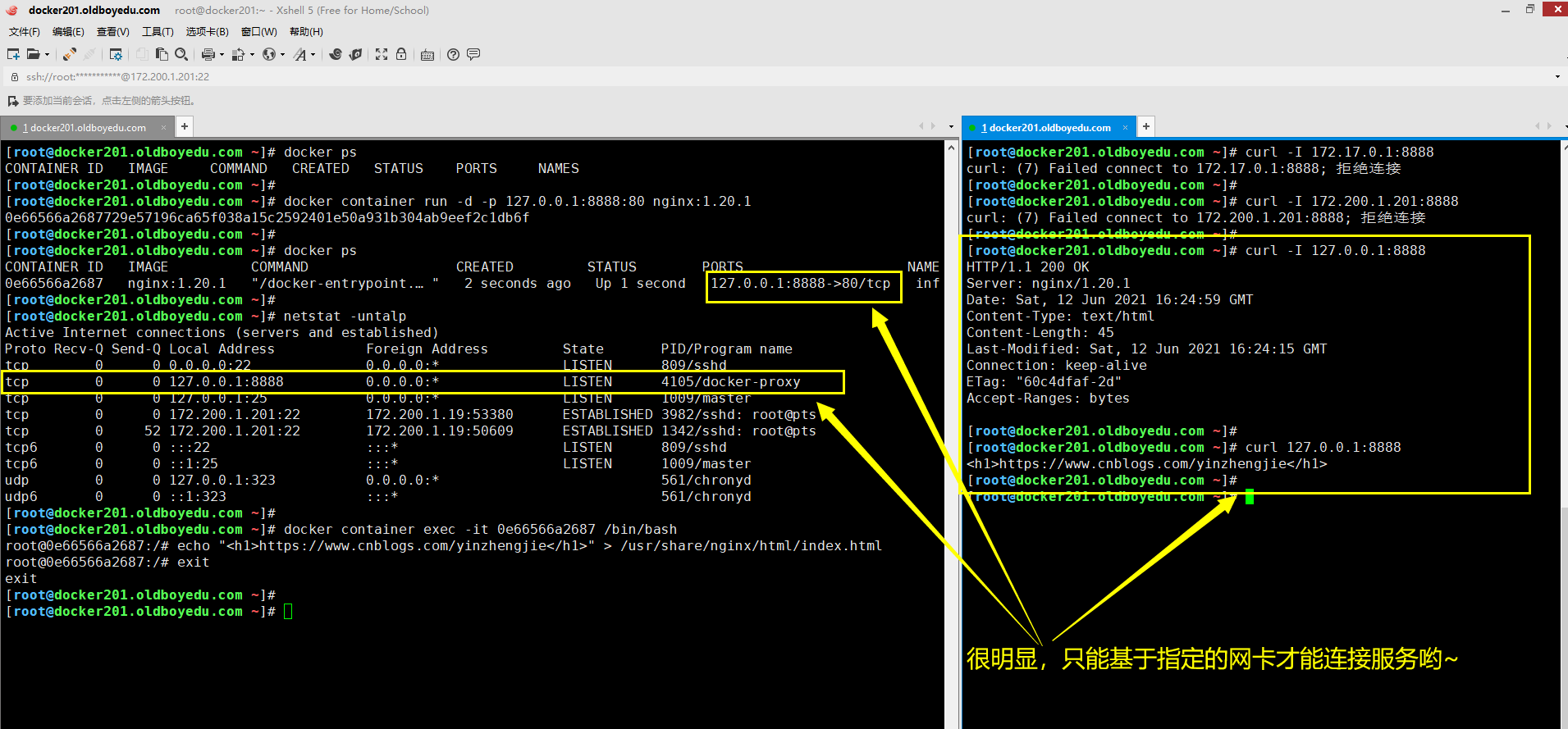Expand the Font dropdown arrow
Image resolution: width=1568 pixels, height=729 pixels.
[x=313, y=55]
